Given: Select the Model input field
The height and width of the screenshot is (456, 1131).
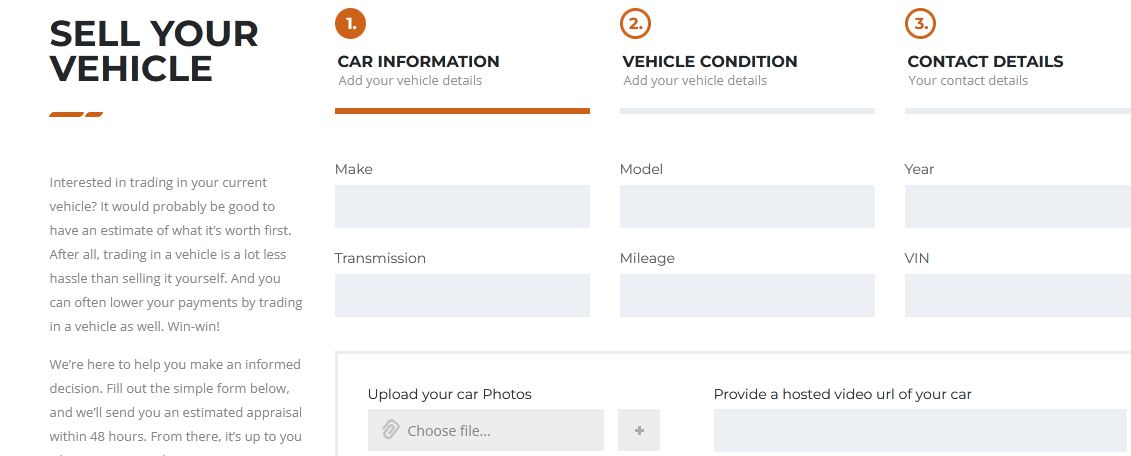Looking at the screenshot, I should tap(747, 206).
